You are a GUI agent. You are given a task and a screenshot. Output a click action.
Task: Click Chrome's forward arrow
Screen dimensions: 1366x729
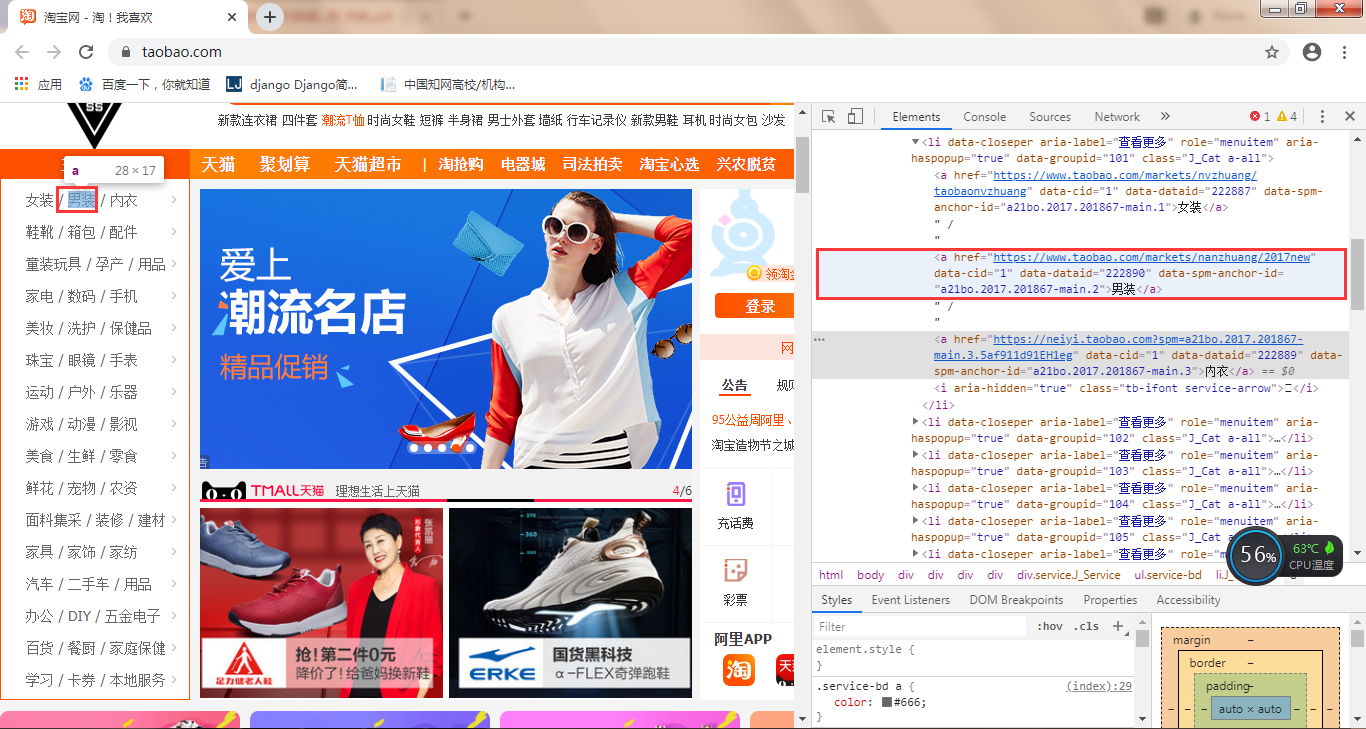(x=54, y=52)
